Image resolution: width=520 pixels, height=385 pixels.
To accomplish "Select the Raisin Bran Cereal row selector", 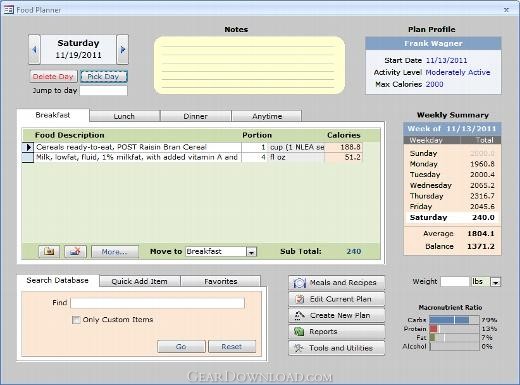I will [x=28, y=147].
